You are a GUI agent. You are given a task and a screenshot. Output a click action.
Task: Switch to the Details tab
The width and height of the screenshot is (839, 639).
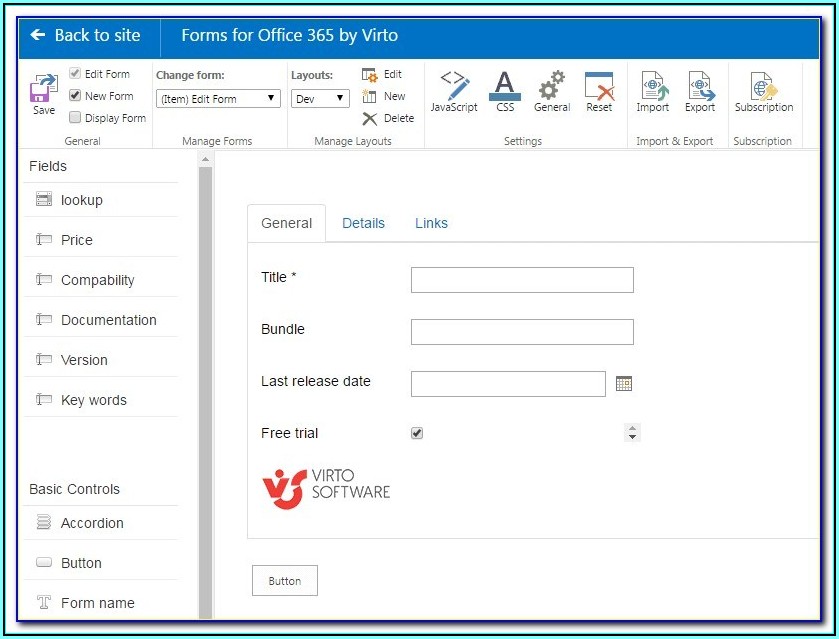pyautogui.click(x=363, y=224)
